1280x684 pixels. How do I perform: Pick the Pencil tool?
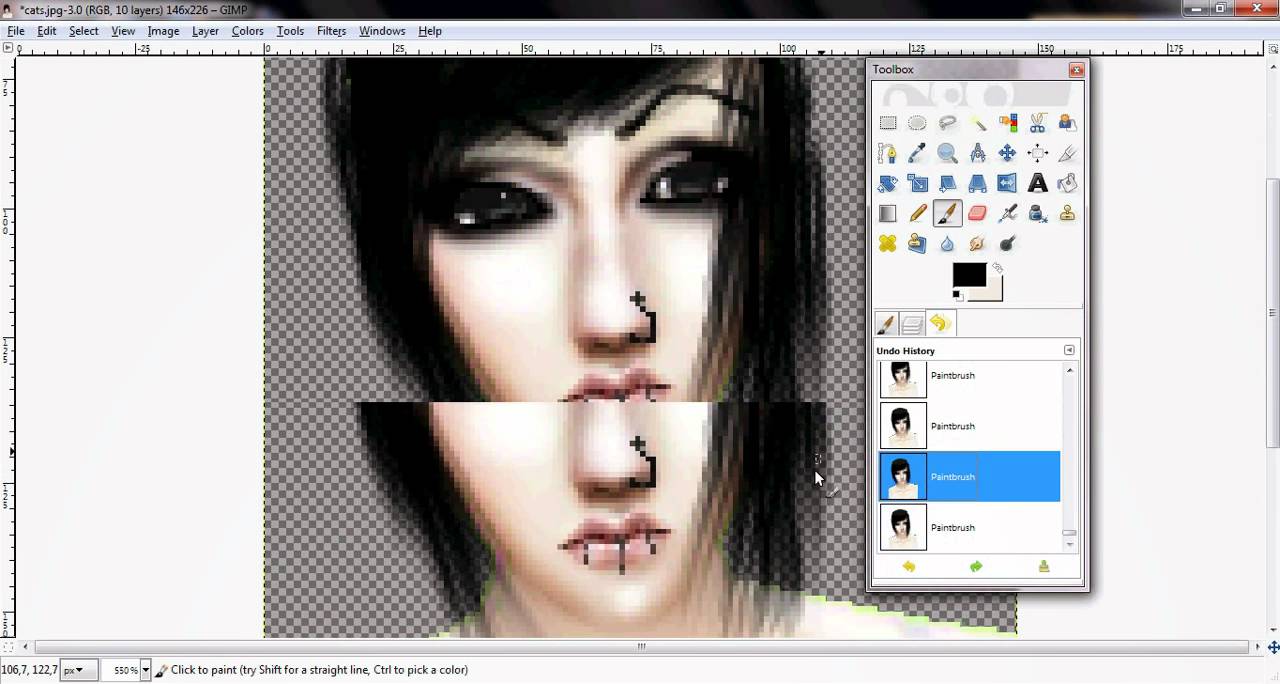pyautogui.click(x=917, y=213)
